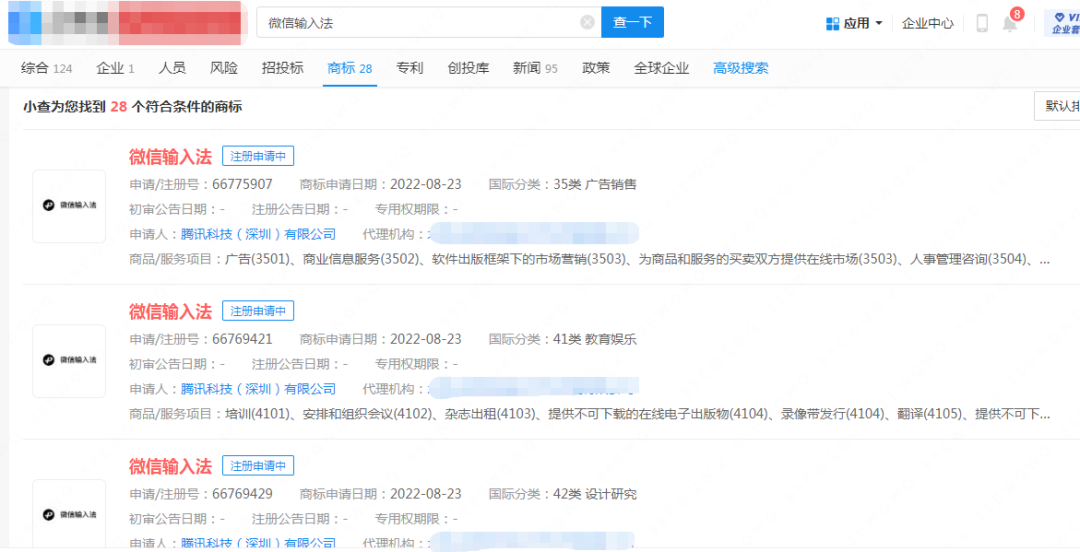Open applicant 腾讯科技 link in 66775907 entry
The image size is (1080, 552).
[x=258, y=234]
